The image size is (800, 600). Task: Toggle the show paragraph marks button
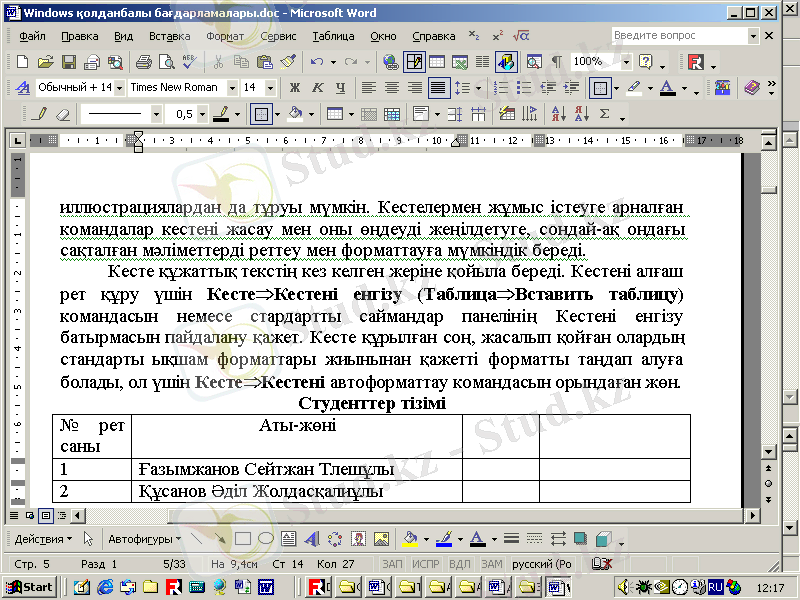(556, 62)
